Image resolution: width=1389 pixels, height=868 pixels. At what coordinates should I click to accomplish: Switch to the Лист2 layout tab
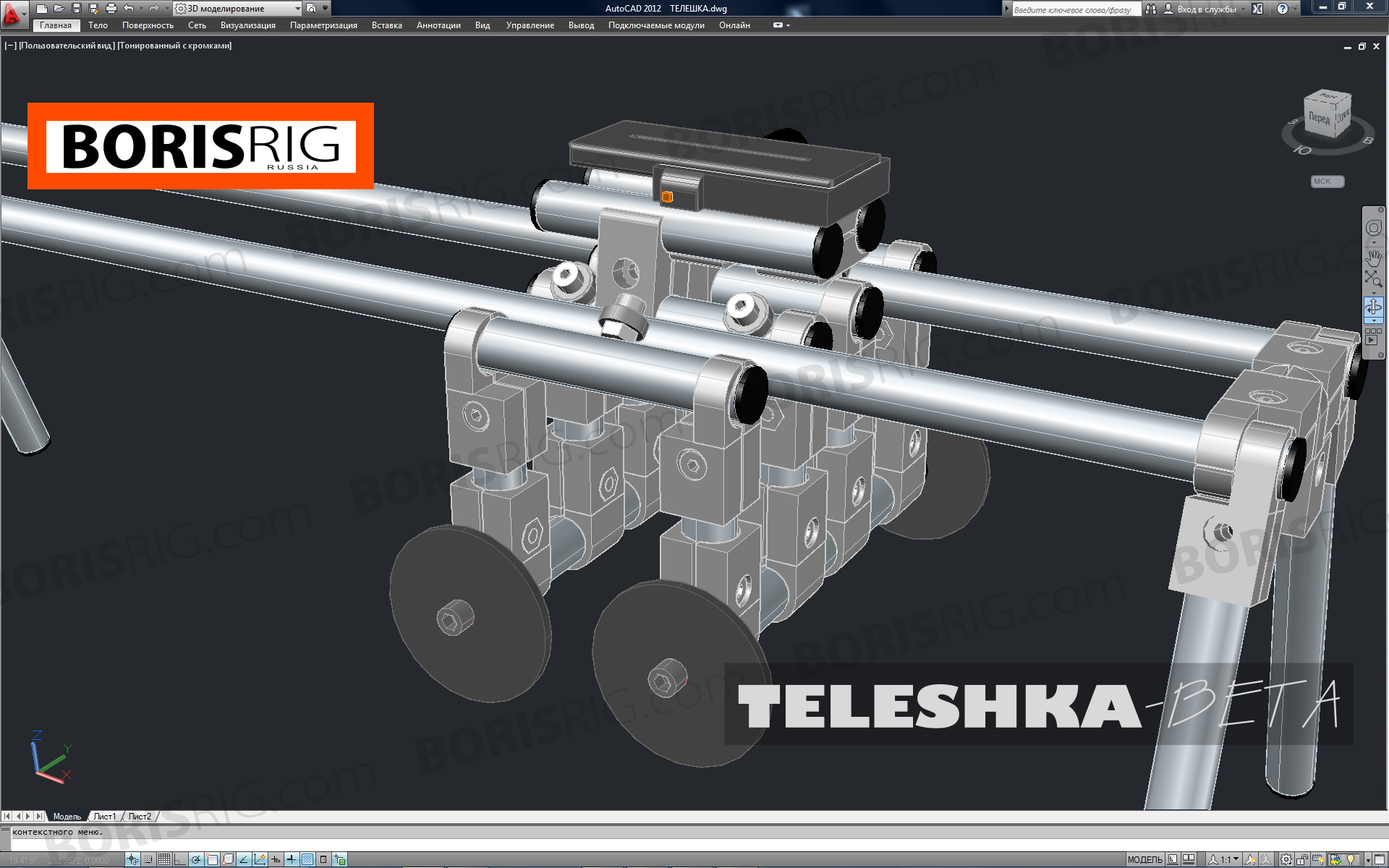tap(140, 817)
